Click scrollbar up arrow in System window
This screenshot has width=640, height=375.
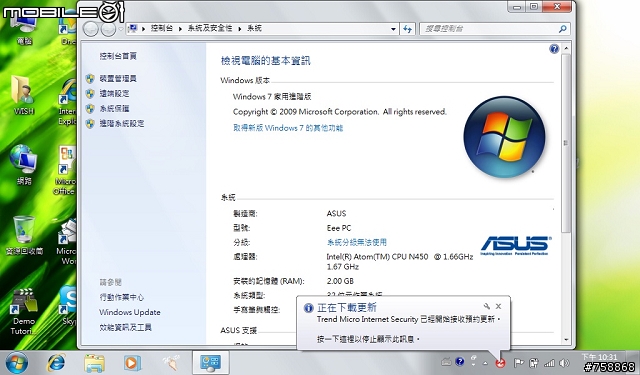(566, 48)
